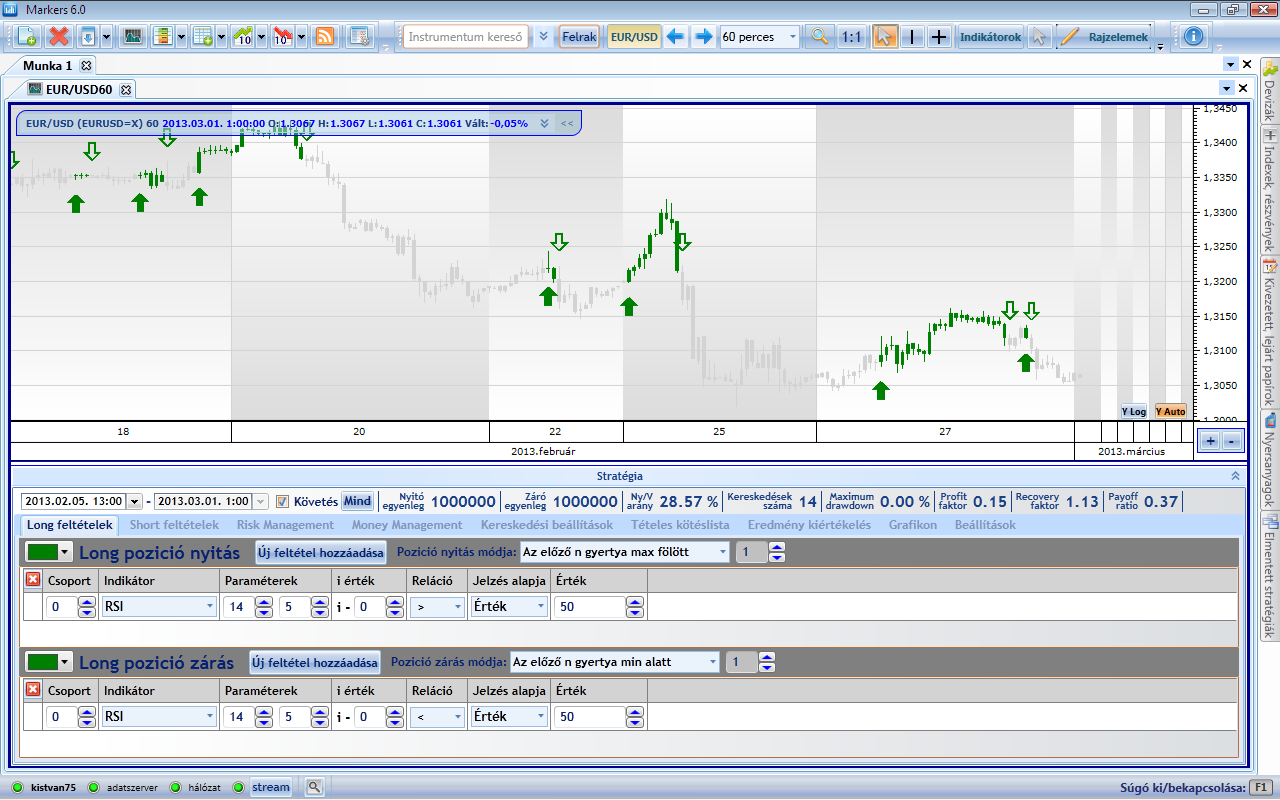The image size is (1280, 800).
Task: Open the start date 2013.02.05. 13:00 dropdown
Action: [x=134, y=501]
